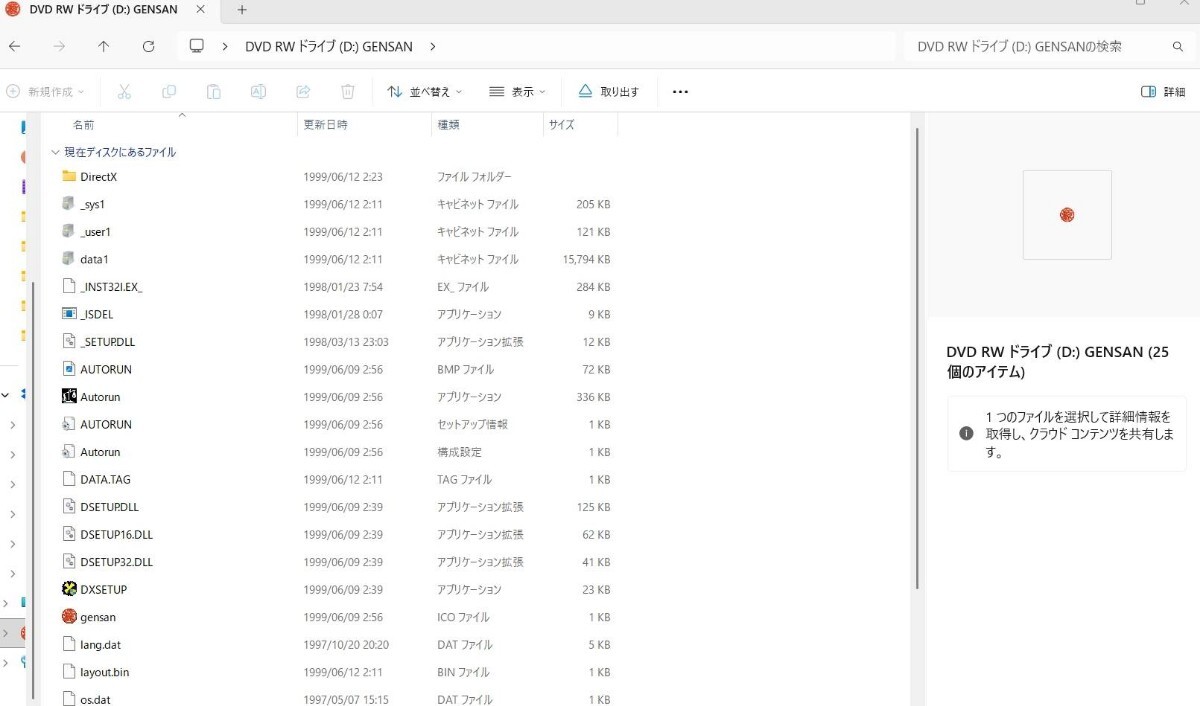
Task: Sort by 種類 column header
Action: coord(448,125)
